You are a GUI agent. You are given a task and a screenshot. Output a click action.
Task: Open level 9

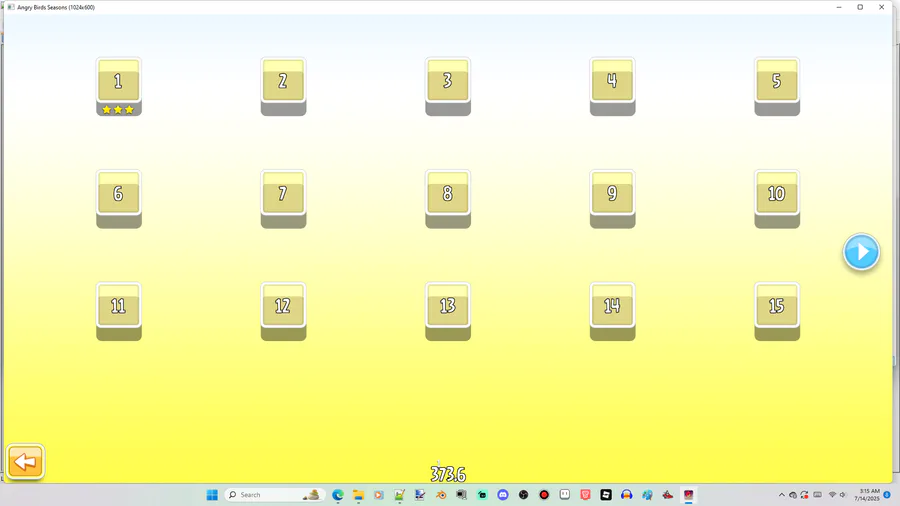612,198
